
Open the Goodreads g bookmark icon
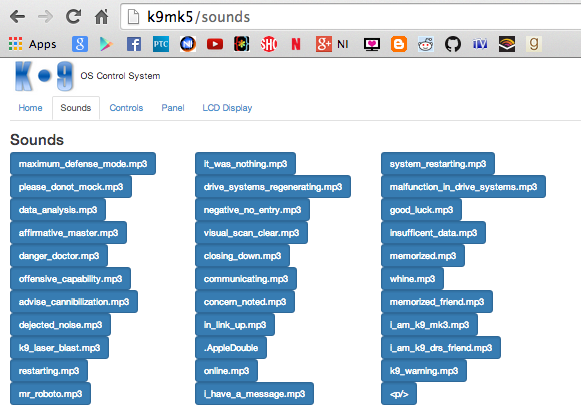point(534,44)
